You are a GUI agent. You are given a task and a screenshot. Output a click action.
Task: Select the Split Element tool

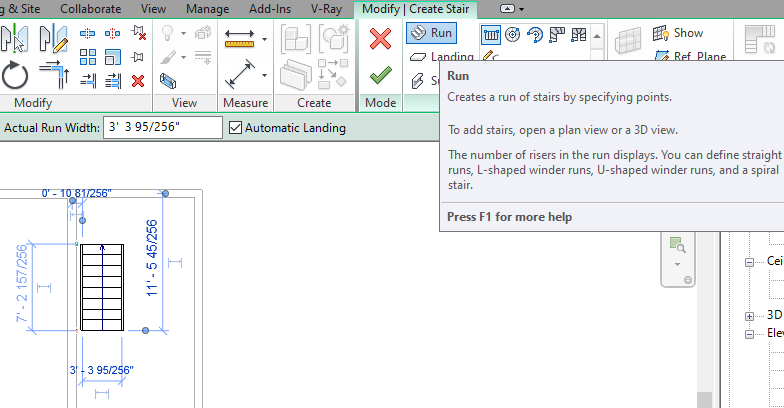click(88, 34)
